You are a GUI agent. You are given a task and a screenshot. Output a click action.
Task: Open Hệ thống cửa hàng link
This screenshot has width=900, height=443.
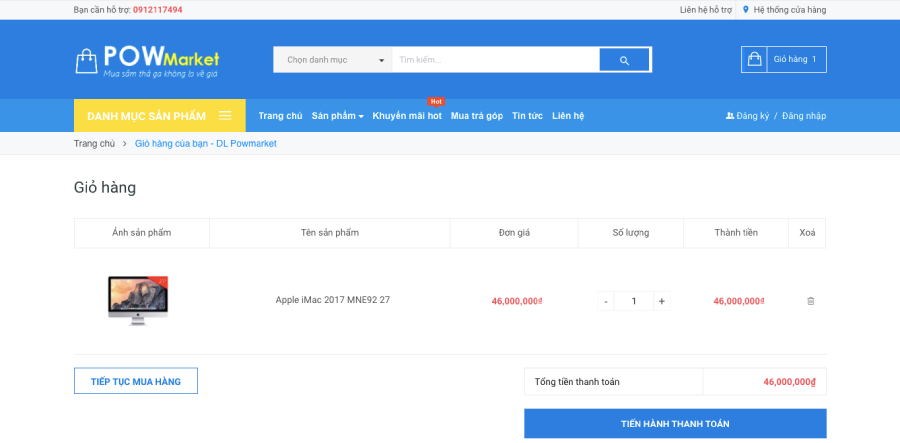pyautogui.click(x=790, y=10)
